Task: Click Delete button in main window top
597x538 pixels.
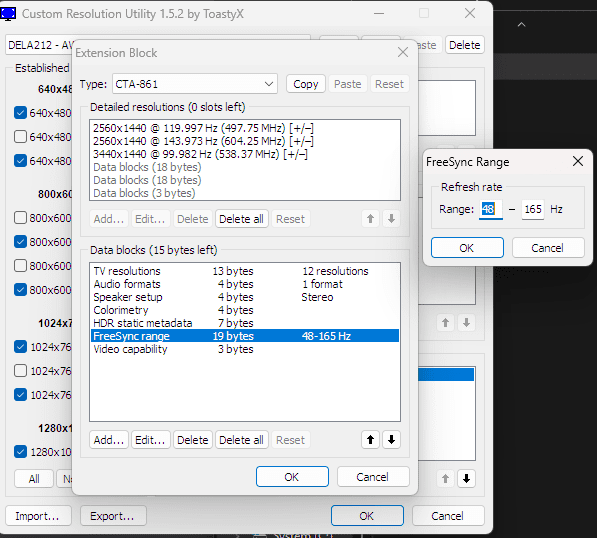Action: coord(465,45)
